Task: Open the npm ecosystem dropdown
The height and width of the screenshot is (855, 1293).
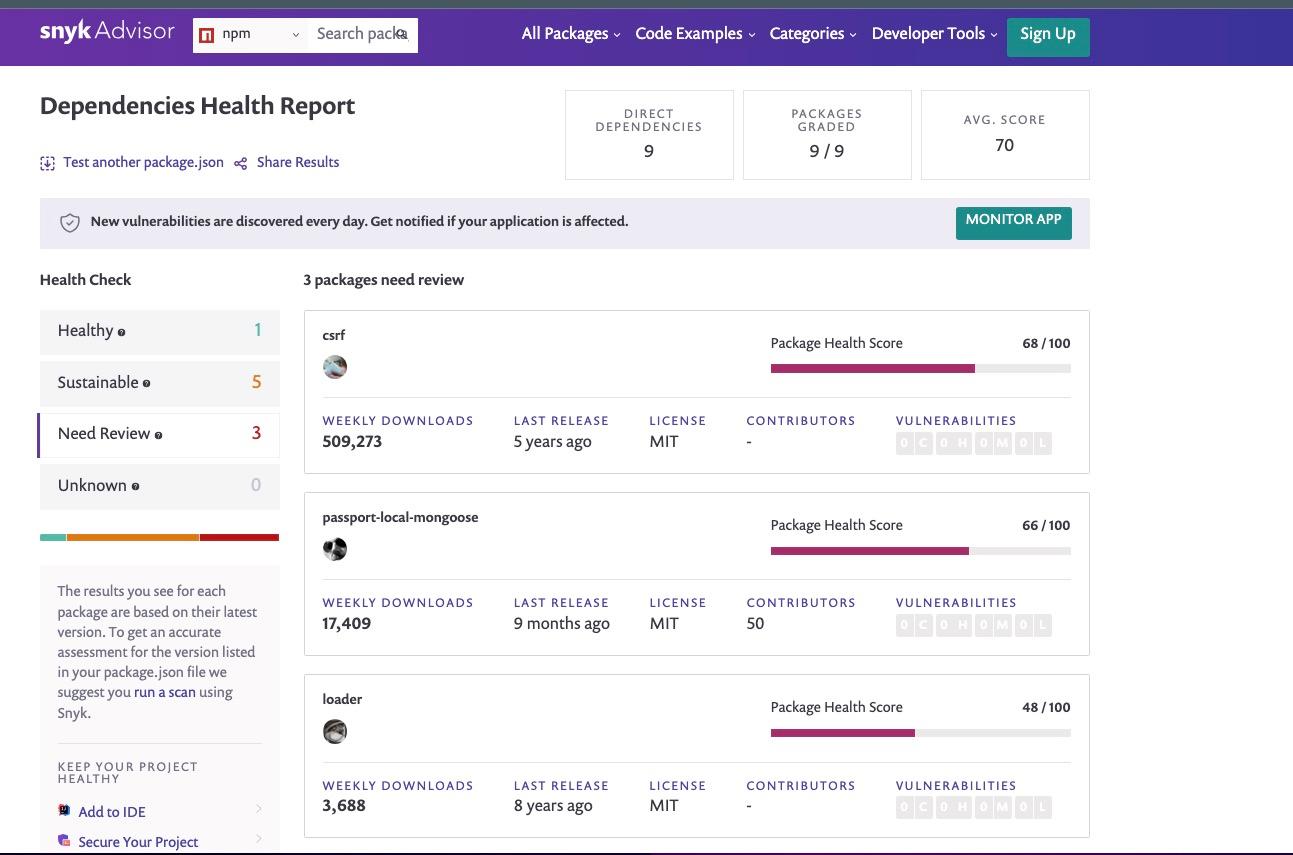Action: [250, 34]
